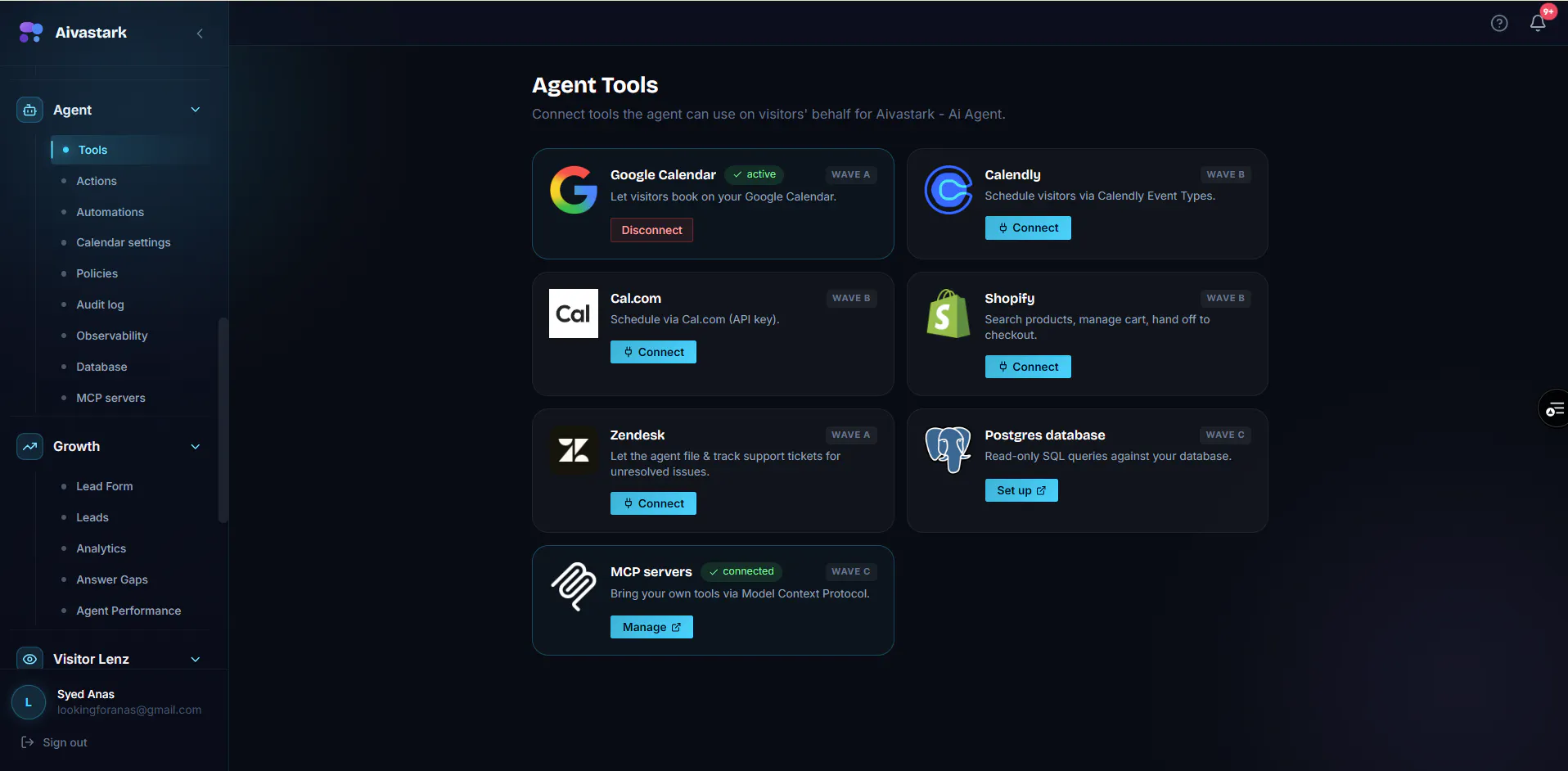Click the sidebar vertical scrollbar
Viewport: 1568px width, 771px height.
(x=223, y=420)
